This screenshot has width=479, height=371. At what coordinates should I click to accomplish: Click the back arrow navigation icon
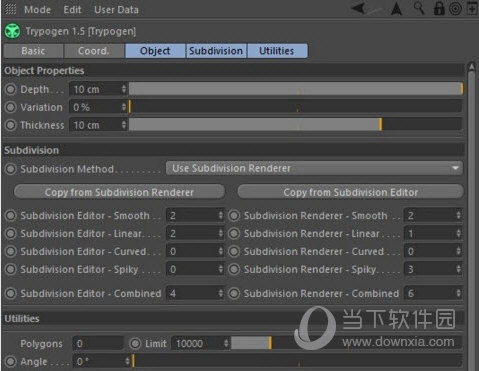pos(359,8)
